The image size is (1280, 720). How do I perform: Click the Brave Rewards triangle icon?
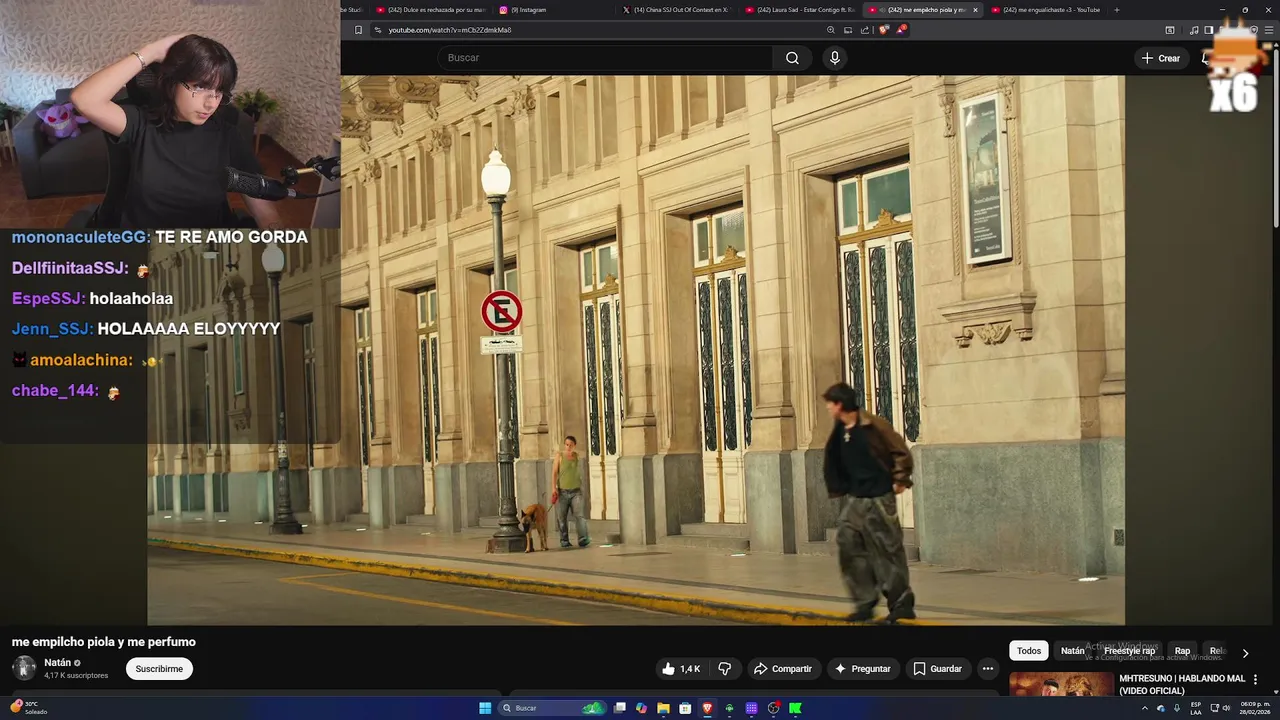point(900,30)
